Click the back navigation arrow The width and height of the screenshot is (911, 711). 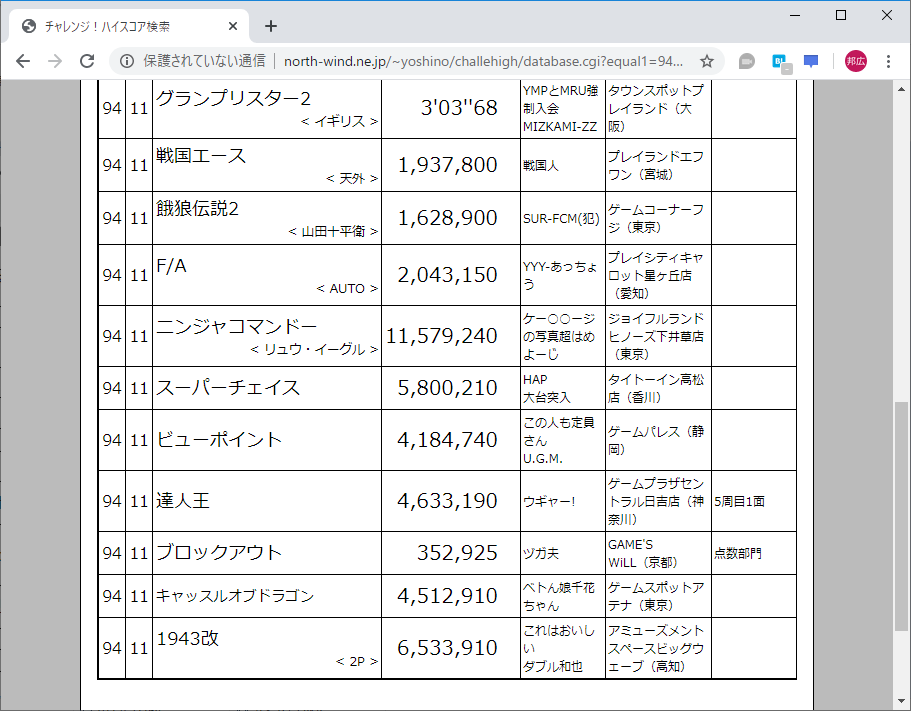coord(23,60)
